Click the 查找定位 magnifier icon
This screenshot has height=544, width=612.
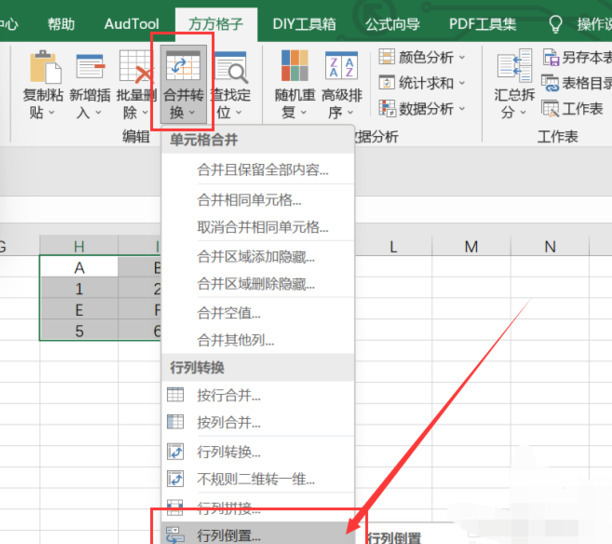tap(231, 67)
